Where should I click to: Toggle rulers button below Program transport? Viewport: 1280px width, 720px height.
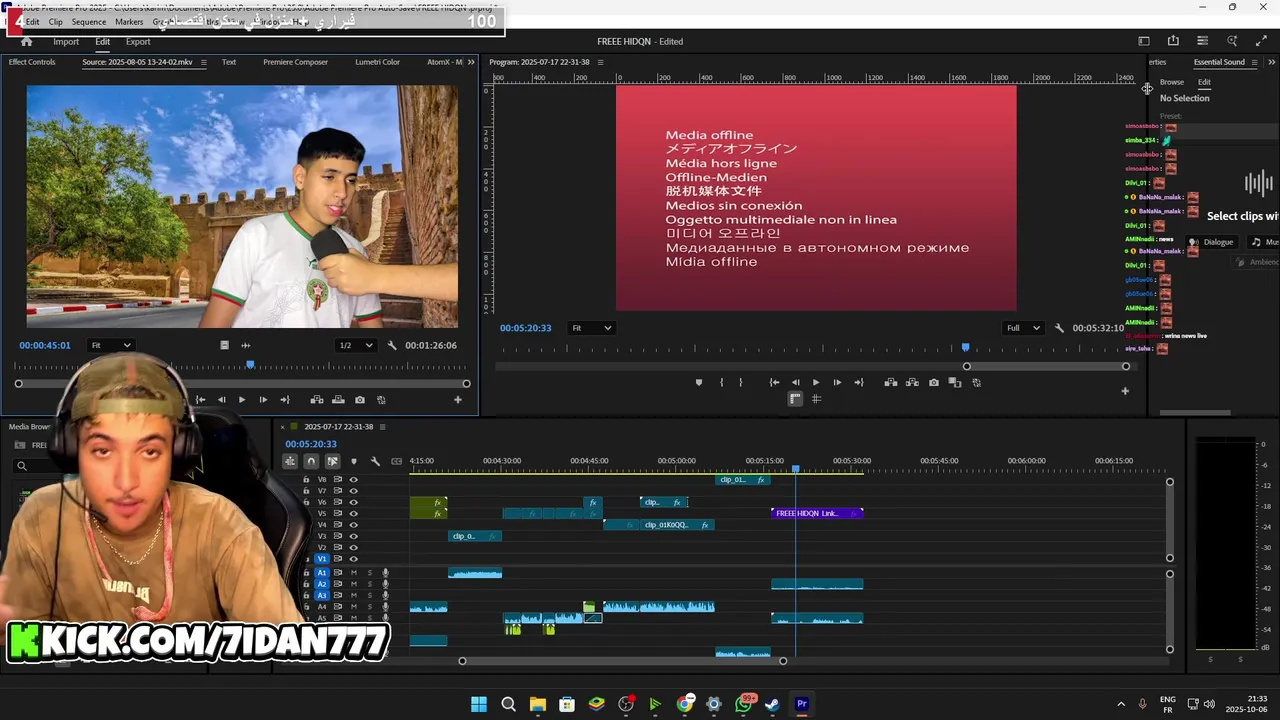[795, 399]
